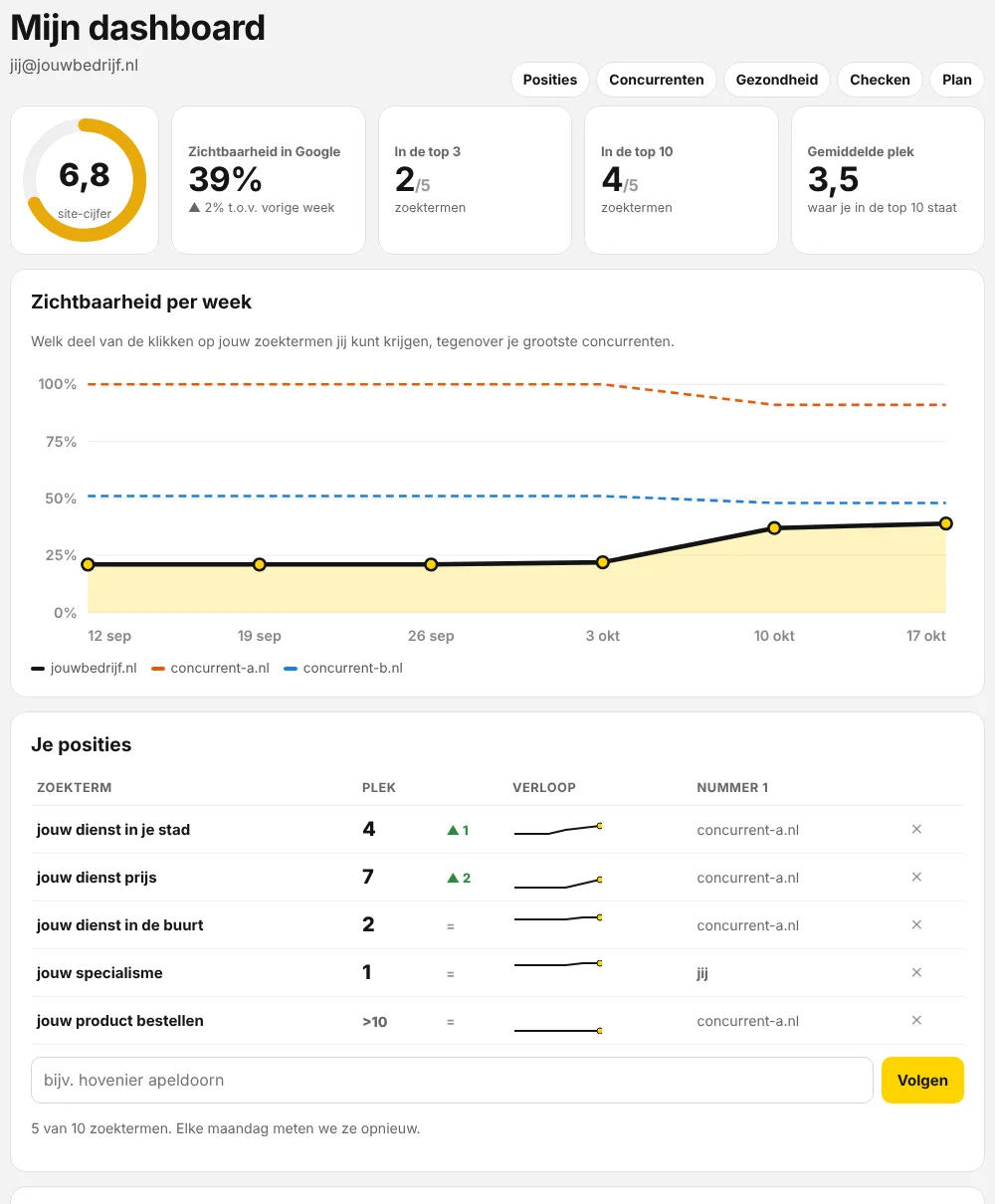Screen dimensions: 995x1204
Task: Select the 12 sep data point on the chart
Action: [88, 564]
